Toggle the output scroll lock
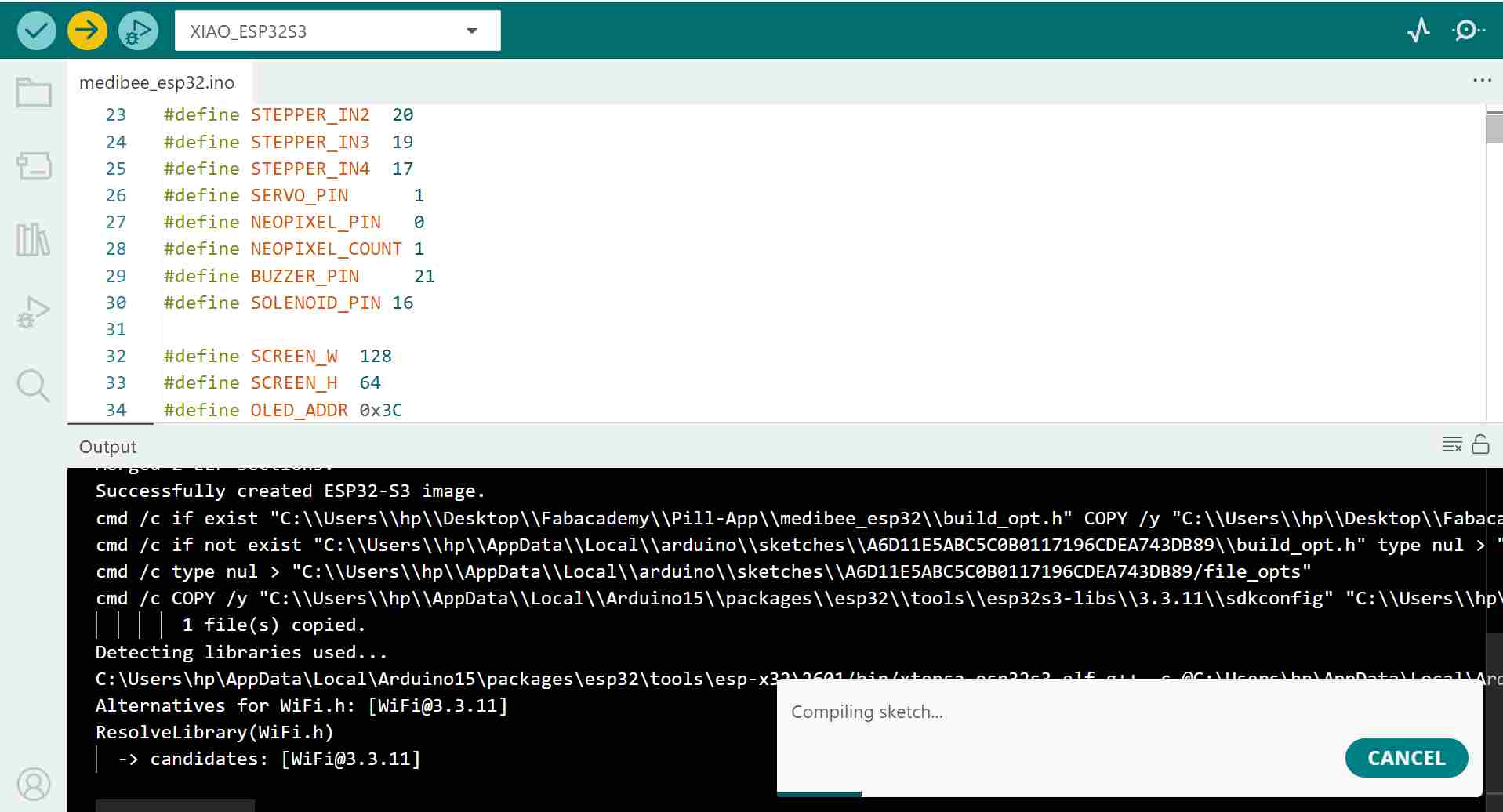1503x812 pixels. 1480,444
